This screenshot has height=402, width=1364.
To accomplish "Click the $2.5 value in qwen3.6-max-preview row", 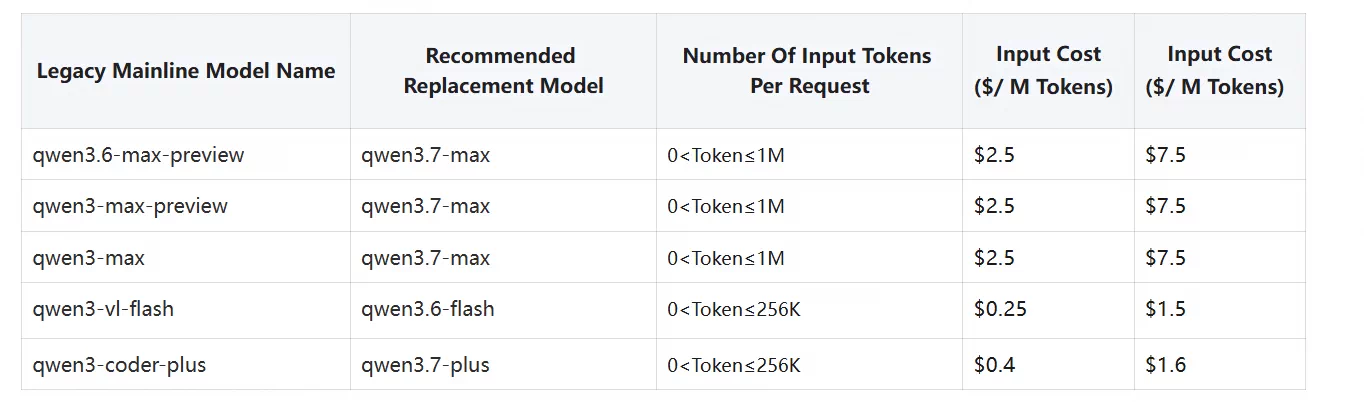I will pyautogui.click(x=994, y=155).
